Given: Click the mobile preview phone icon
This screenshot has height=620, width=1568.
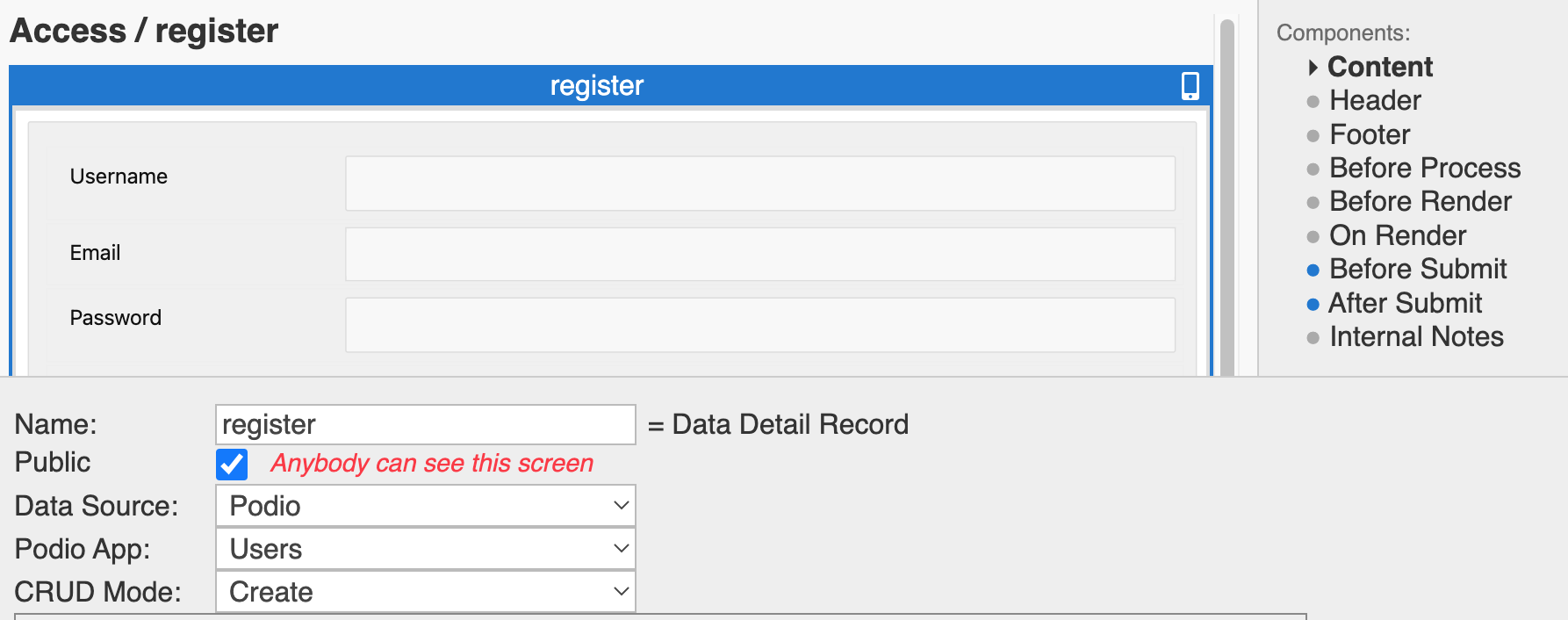Looking at the screenshot, I should [x=1190, y=86].
